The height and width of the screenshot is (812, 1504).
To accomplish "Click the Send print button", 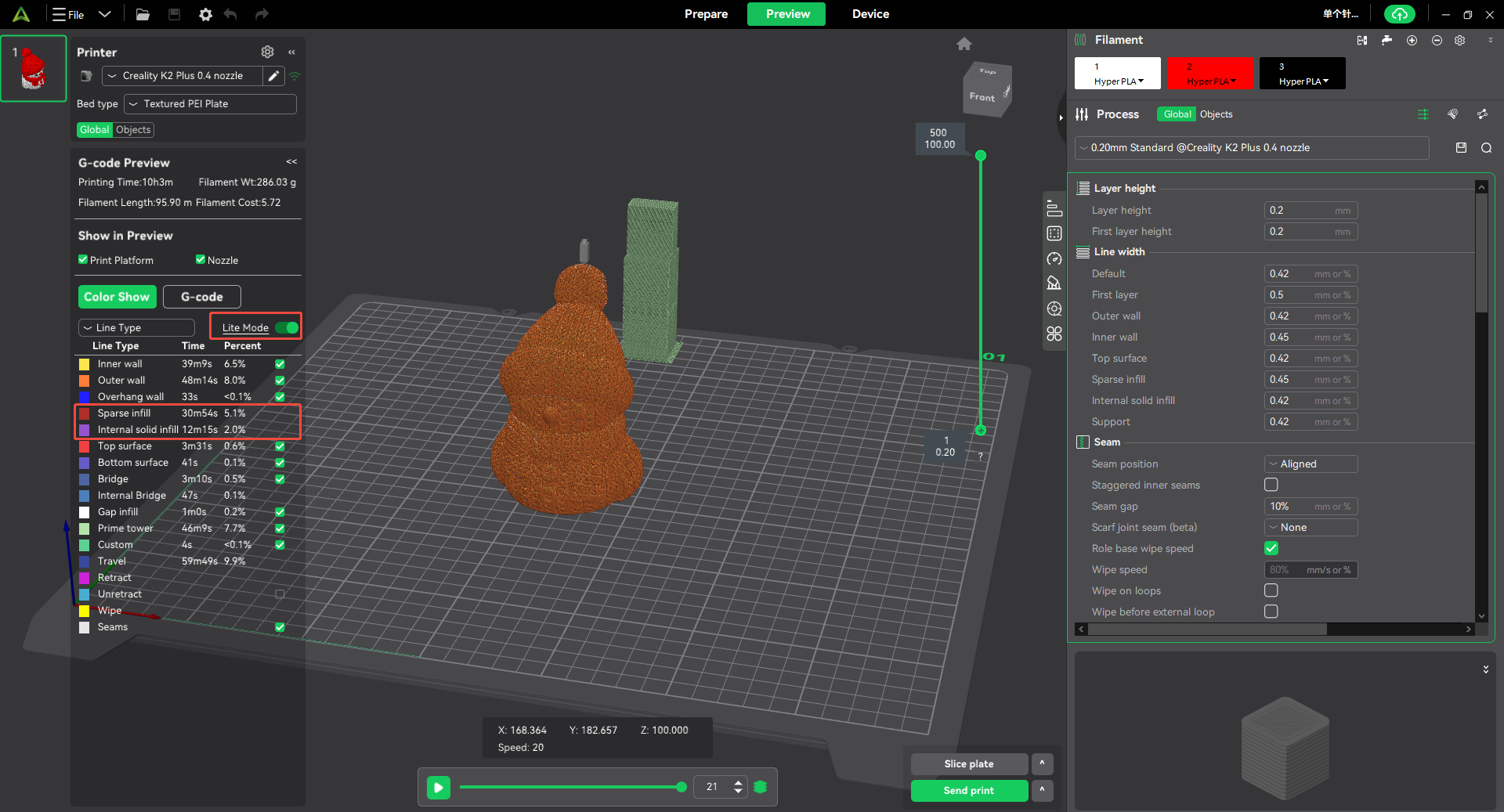I will (969, 790).
